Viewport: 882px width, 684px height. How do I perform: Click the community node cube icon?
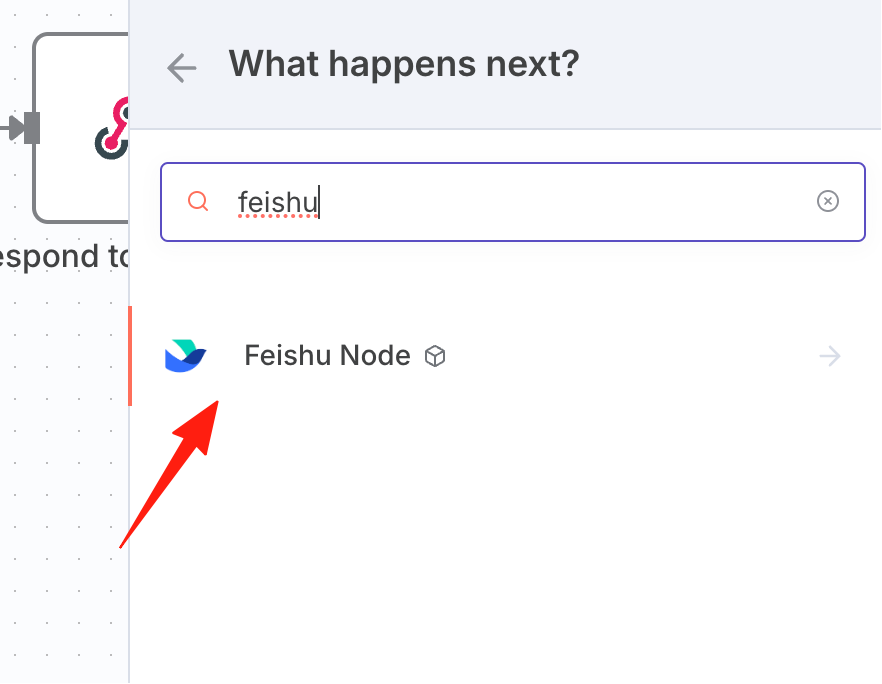(435, 356)
